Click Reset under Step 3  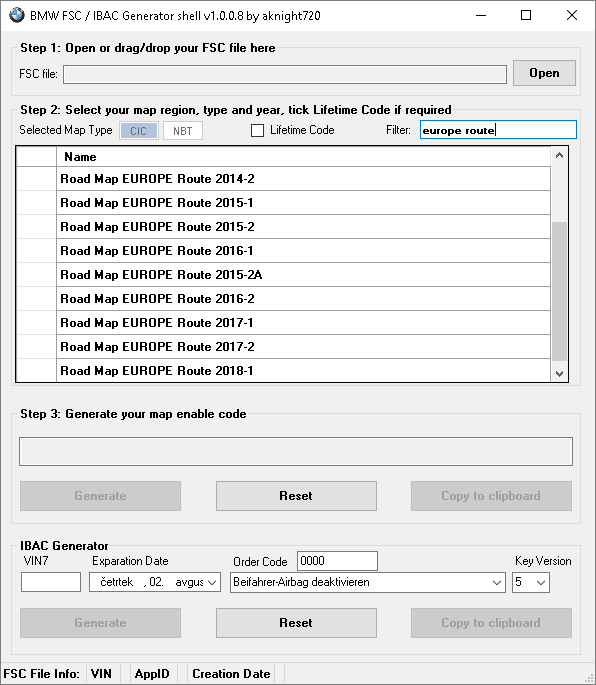pyautogui.click(x=296, y=496)
